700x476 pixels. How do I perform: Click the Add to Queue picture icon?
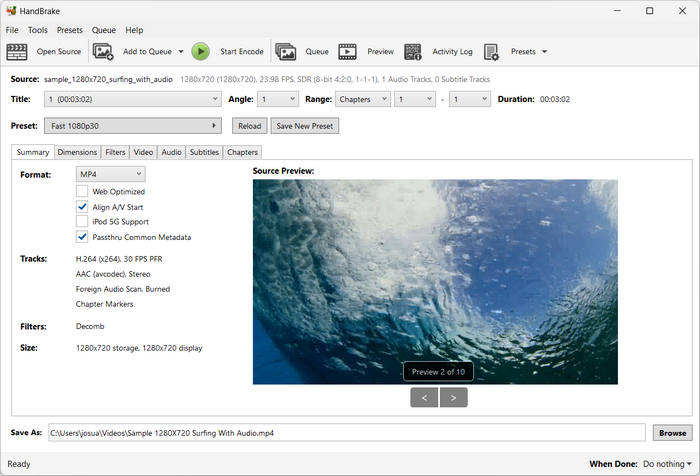point(103,52)
